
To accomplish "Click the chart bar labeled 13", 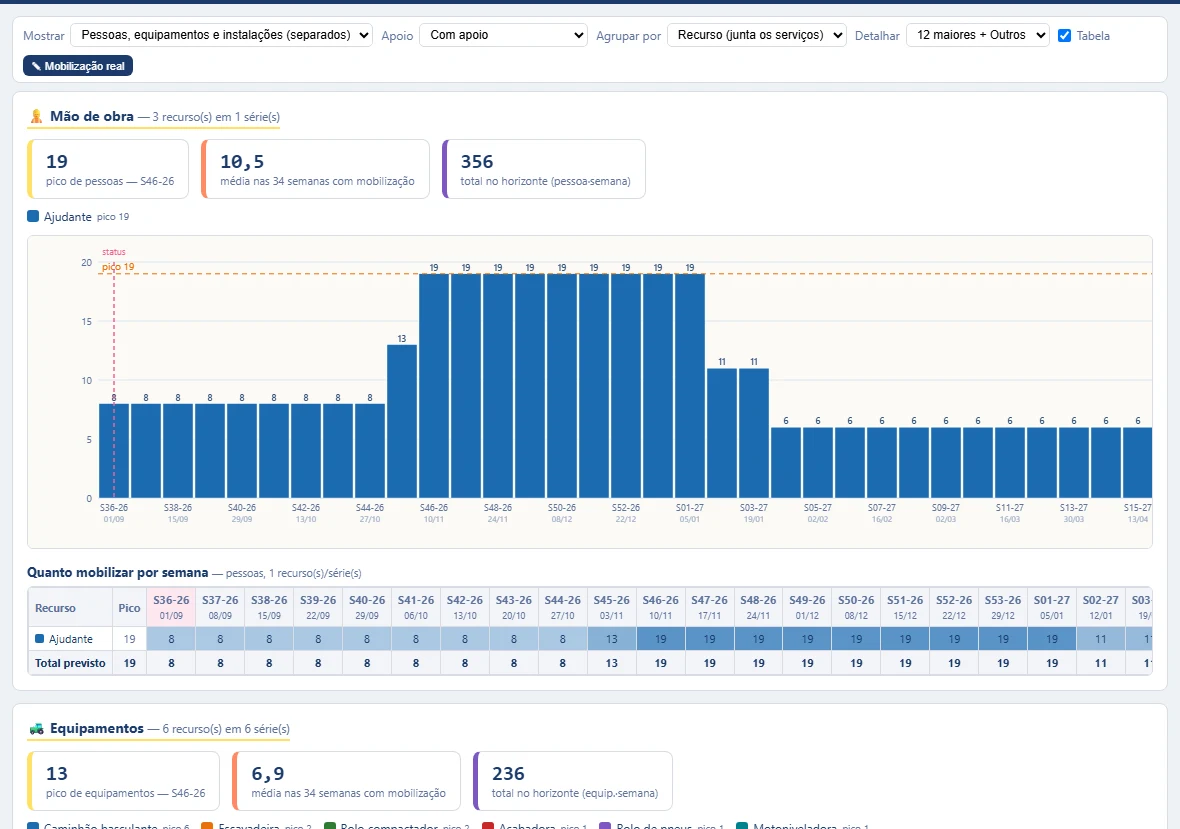I will pos(402,421).
